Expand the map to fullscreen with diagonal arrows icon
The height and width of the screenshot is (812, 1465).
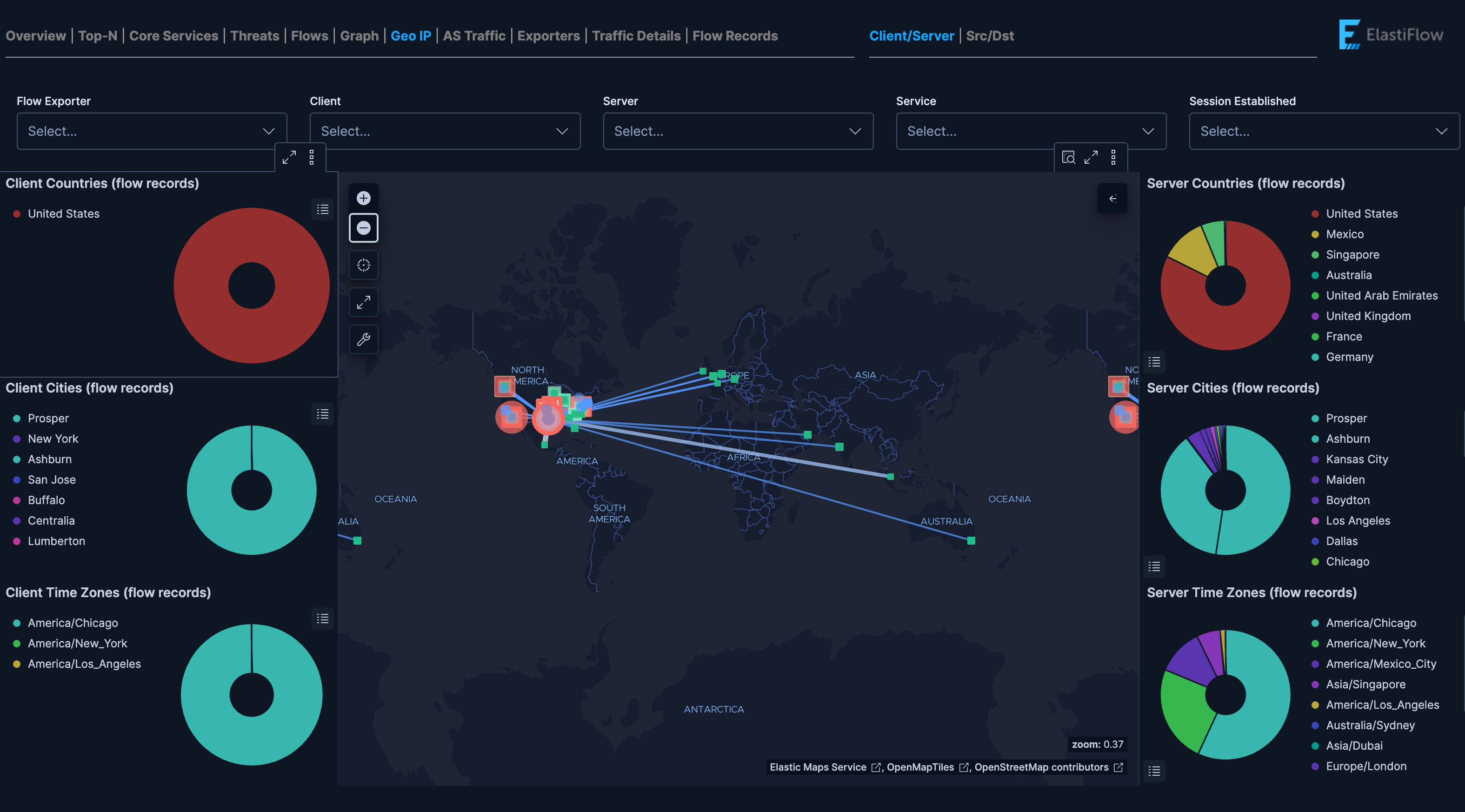363,302
